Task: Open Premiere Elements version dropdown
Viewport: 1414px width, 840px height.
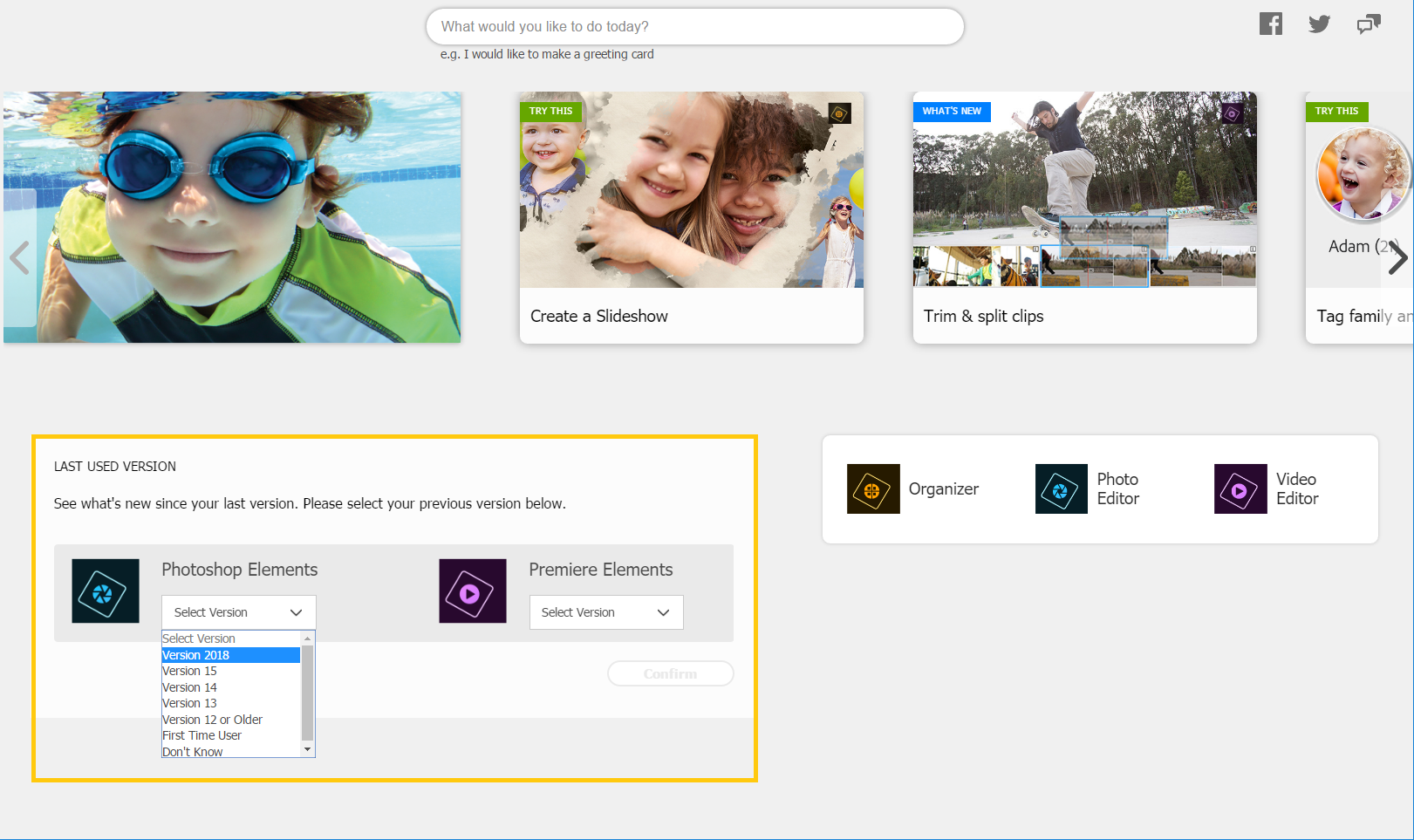Action: tap(606, 612)
